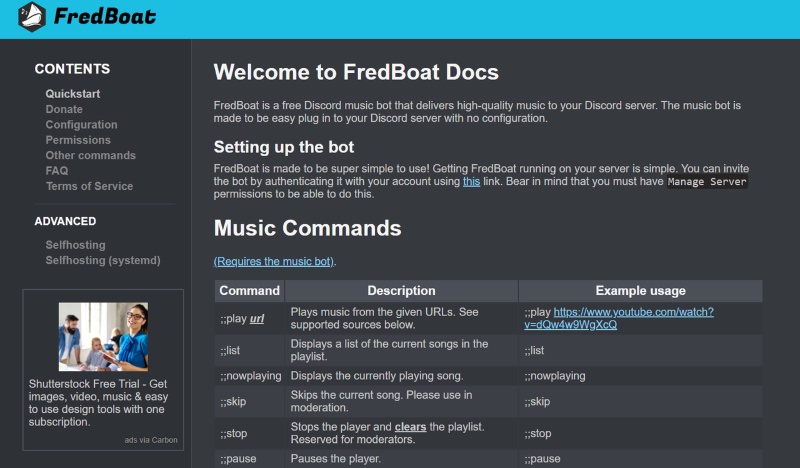
Task: Click the 'Welcome to FredBoat Docs' heading
Action: (x=356, y=72)
